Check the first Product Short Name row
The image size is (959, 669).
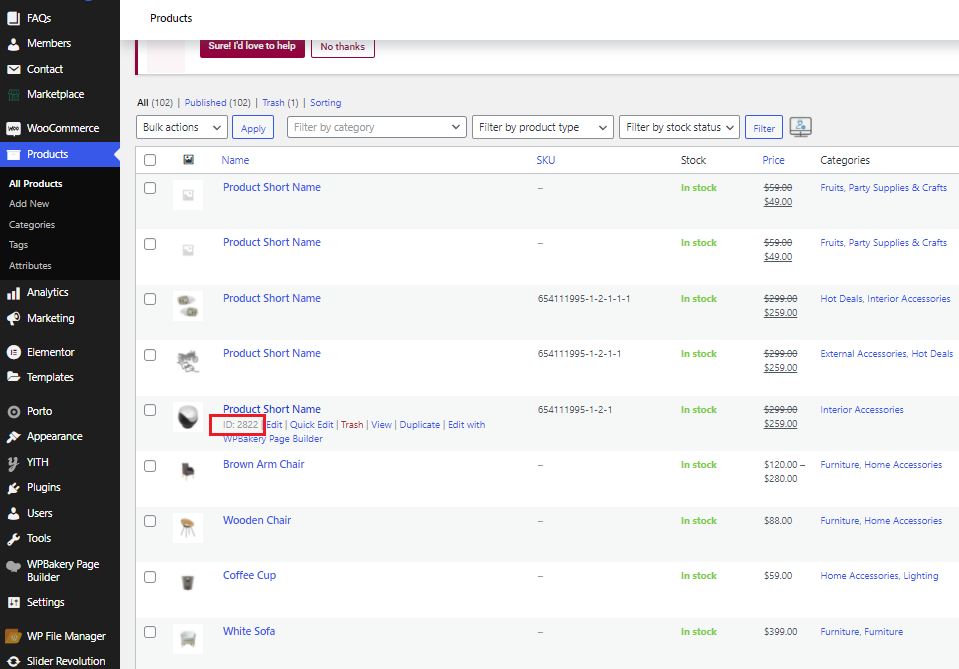pos(150,188)
